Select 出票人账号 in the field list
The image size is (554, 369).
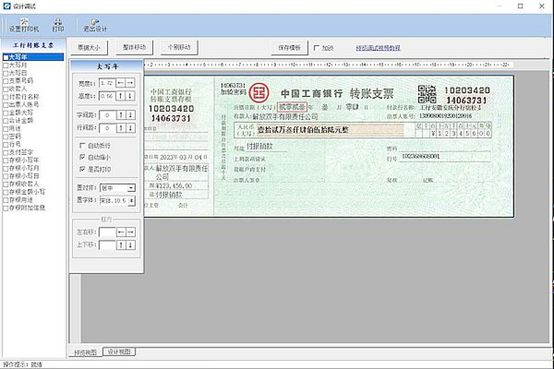click(24, 105)
